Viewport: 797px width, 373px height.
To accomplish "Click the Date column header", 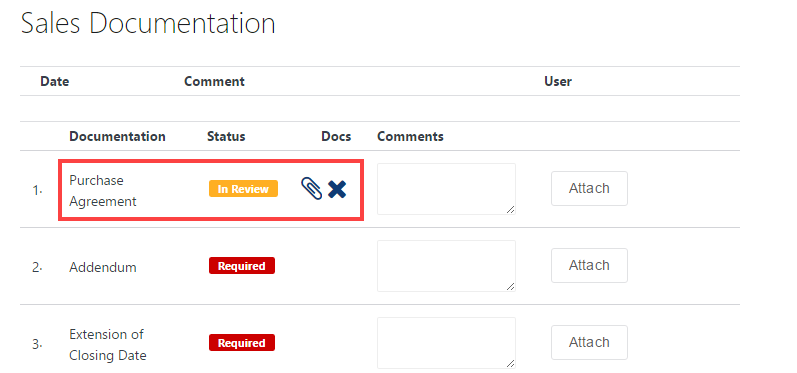I will coord(55,81).
